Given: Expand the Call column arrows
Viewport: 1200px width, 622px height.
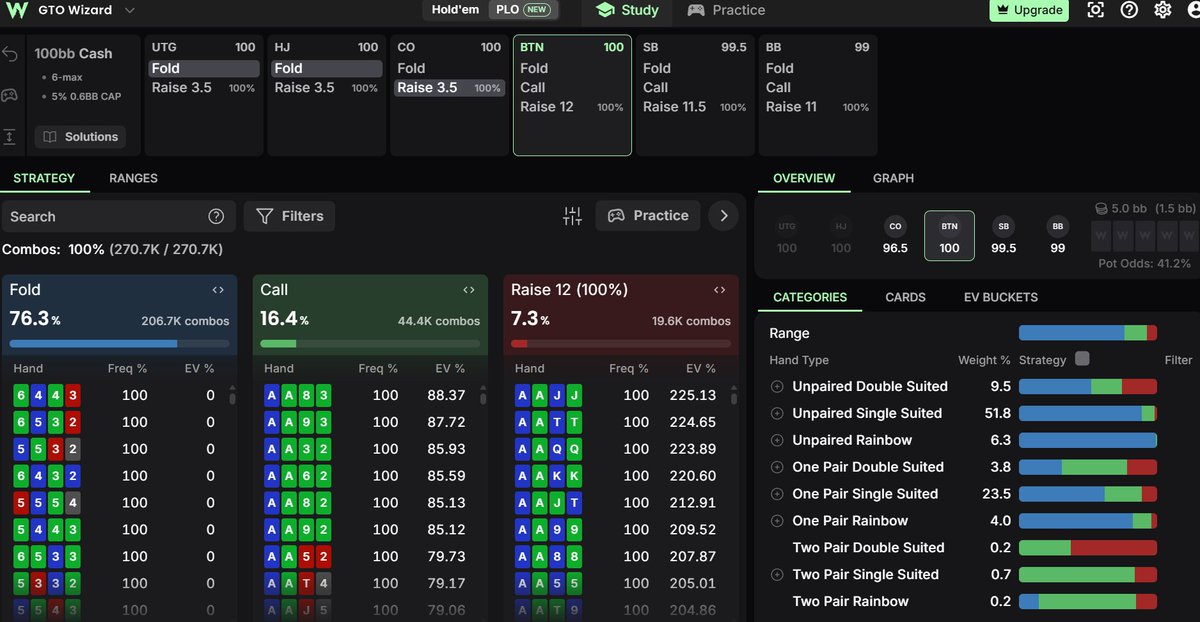Looking at the screenshot, I should (x=468, y=290).
